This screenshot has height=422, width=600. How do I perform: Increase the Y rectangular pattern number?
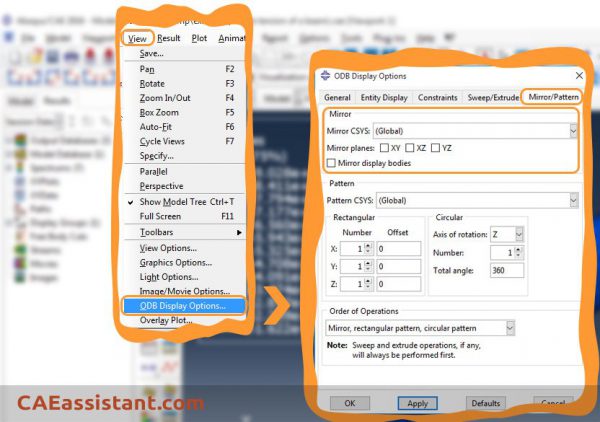click(369, 264)
